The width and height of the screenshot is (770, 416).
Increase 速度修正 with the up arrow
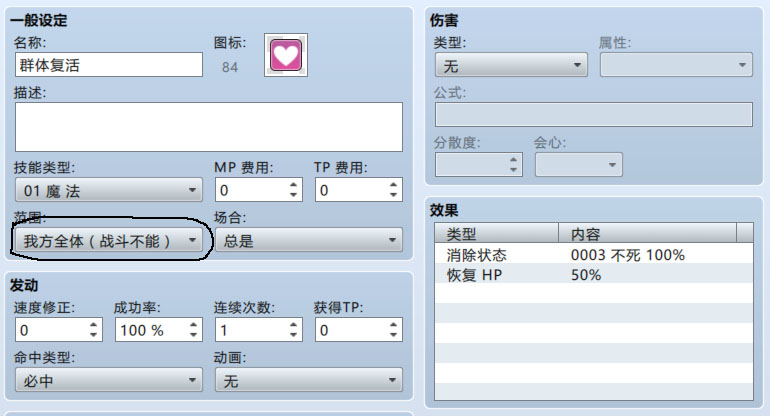pyautogui.click(x=94, y=325)
